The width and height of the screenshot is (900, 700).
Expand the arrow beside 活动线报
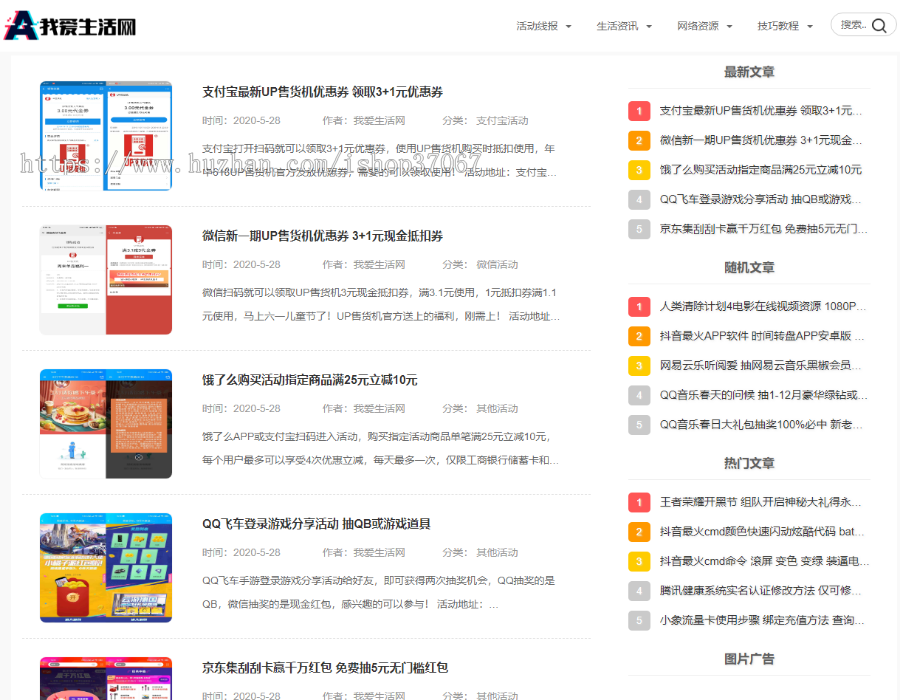(568, 26)
